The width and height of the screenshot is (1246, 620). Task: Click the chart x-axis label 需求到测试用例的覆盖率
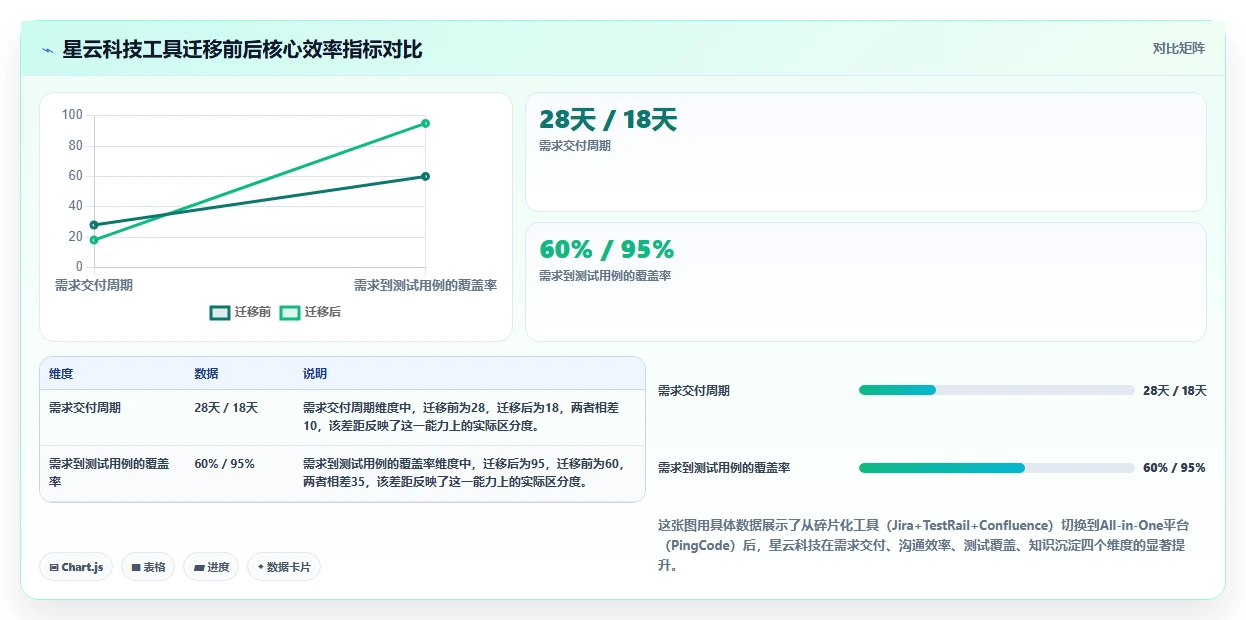click(x=426, y=285)
